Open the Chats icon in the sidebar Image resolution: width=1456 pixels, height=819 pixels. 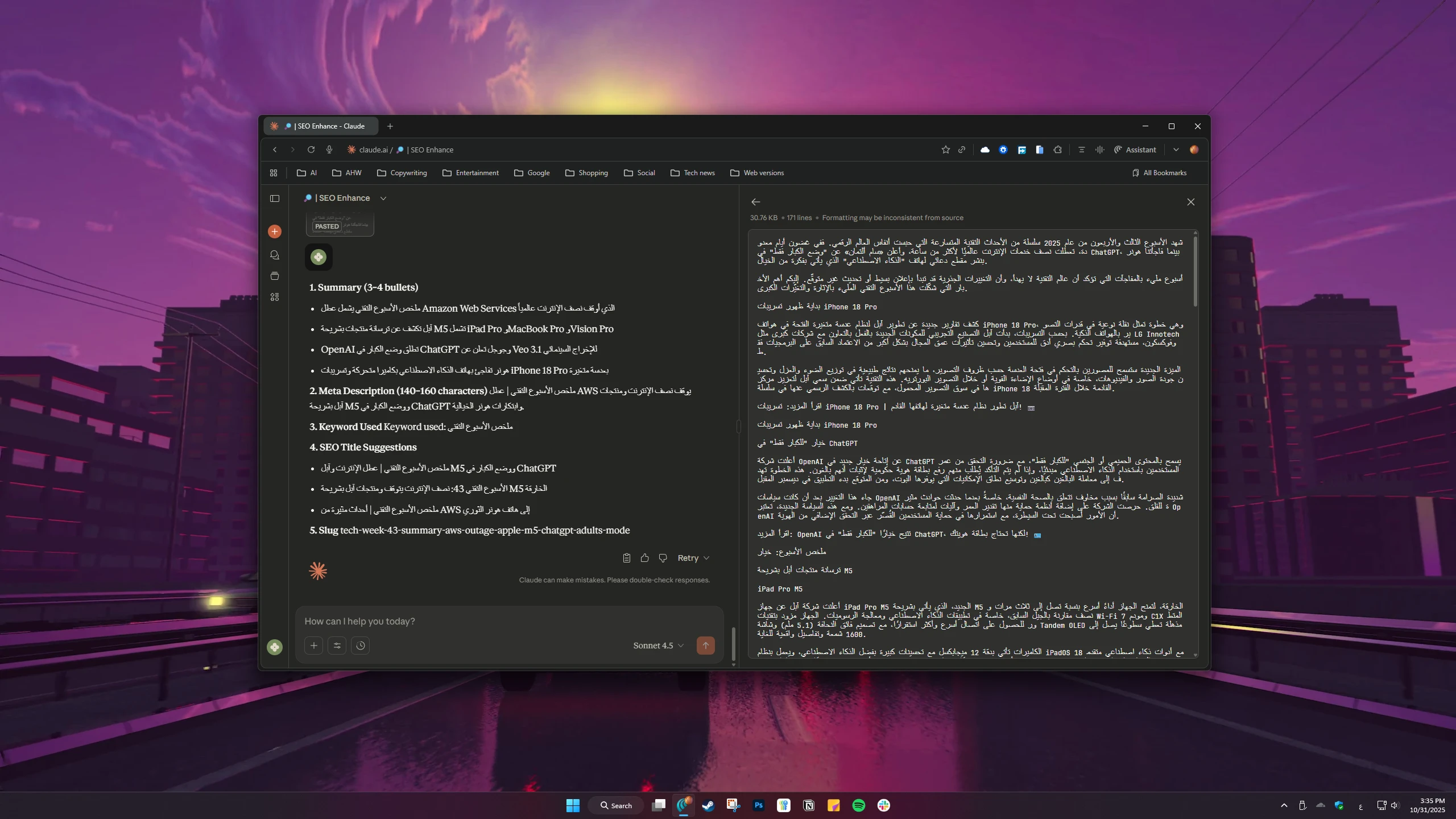(275, 255)
